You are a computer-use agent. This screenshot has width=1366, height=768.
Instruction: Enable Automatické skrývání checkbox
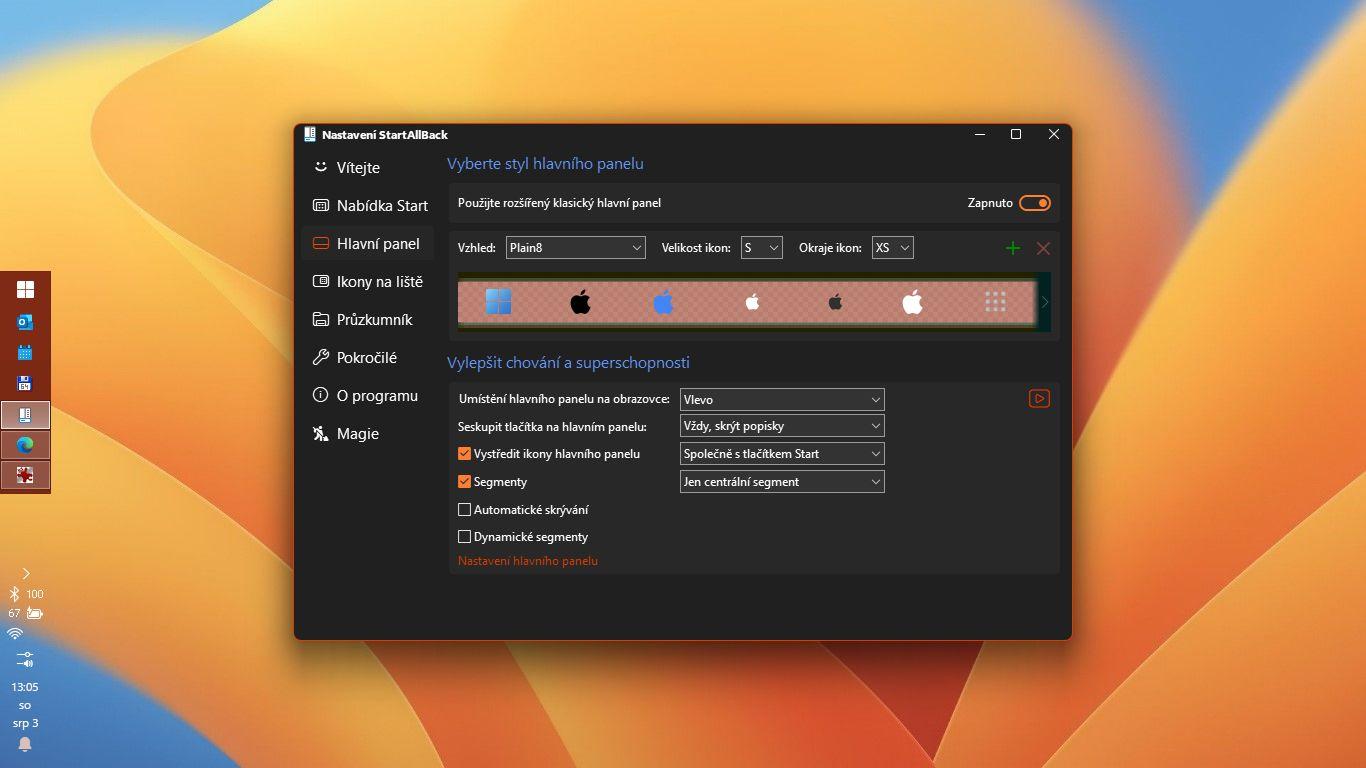coord(464,509)
